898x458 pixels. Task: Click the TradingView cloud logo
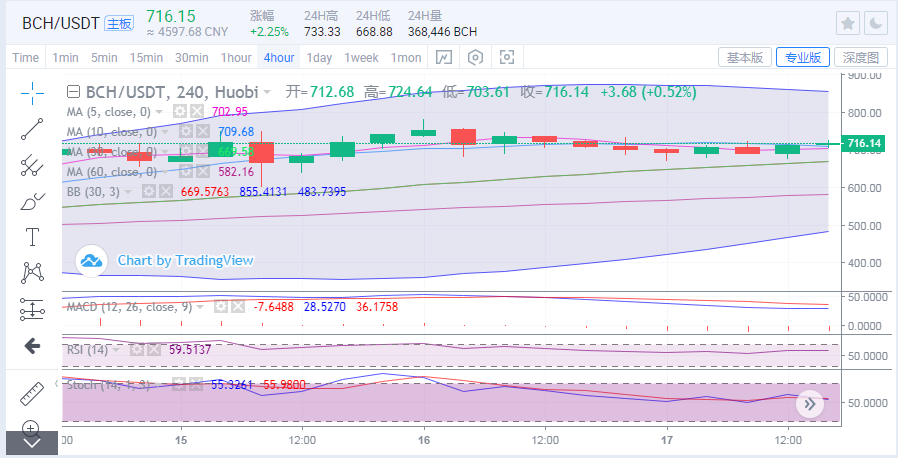click(x=92, y=260)
